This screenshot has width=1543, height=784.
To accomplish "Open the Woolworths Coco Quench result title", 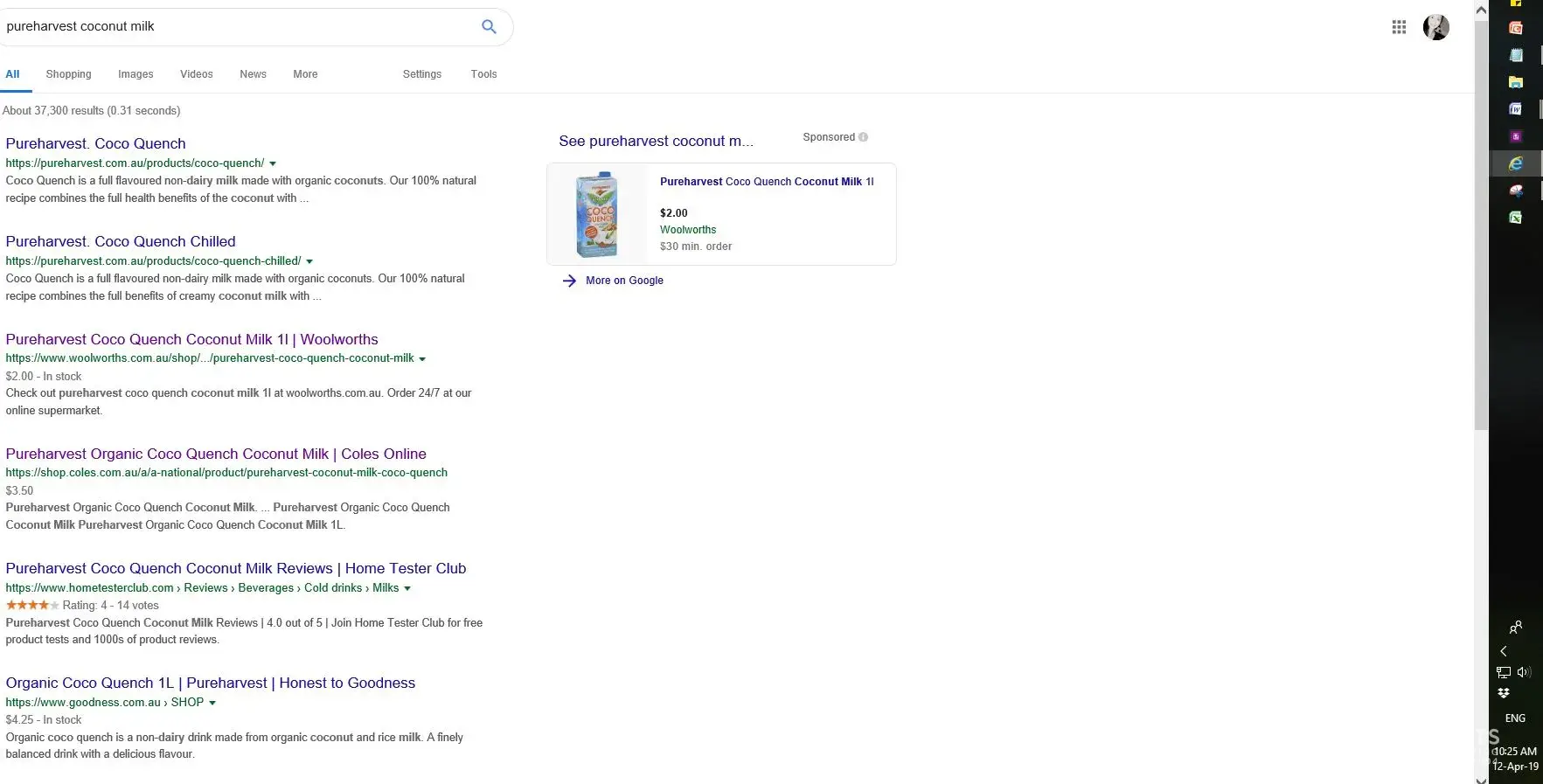I will 191,339.
